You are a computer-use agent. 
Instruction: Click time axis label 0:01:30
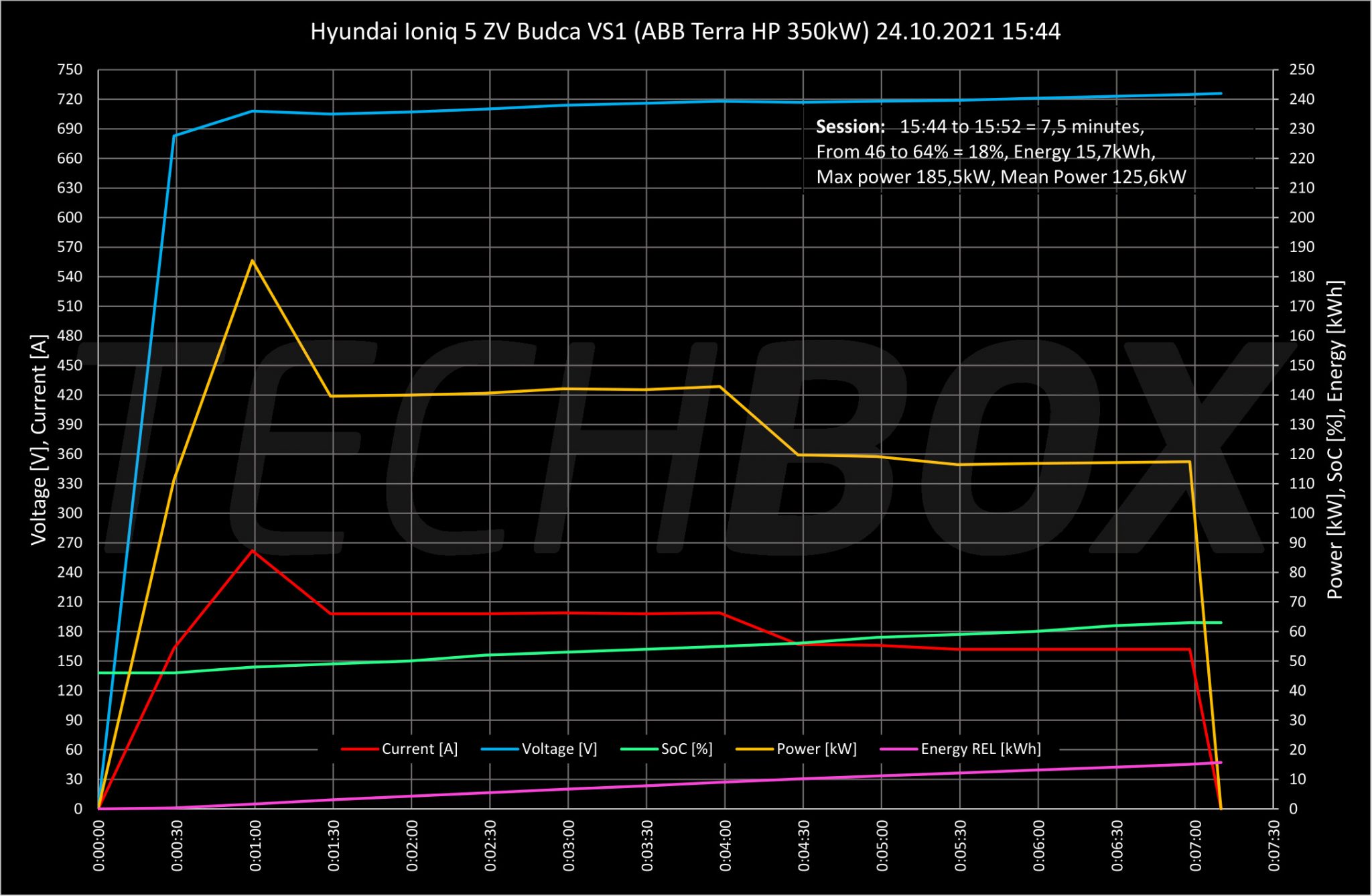(334, 846)
